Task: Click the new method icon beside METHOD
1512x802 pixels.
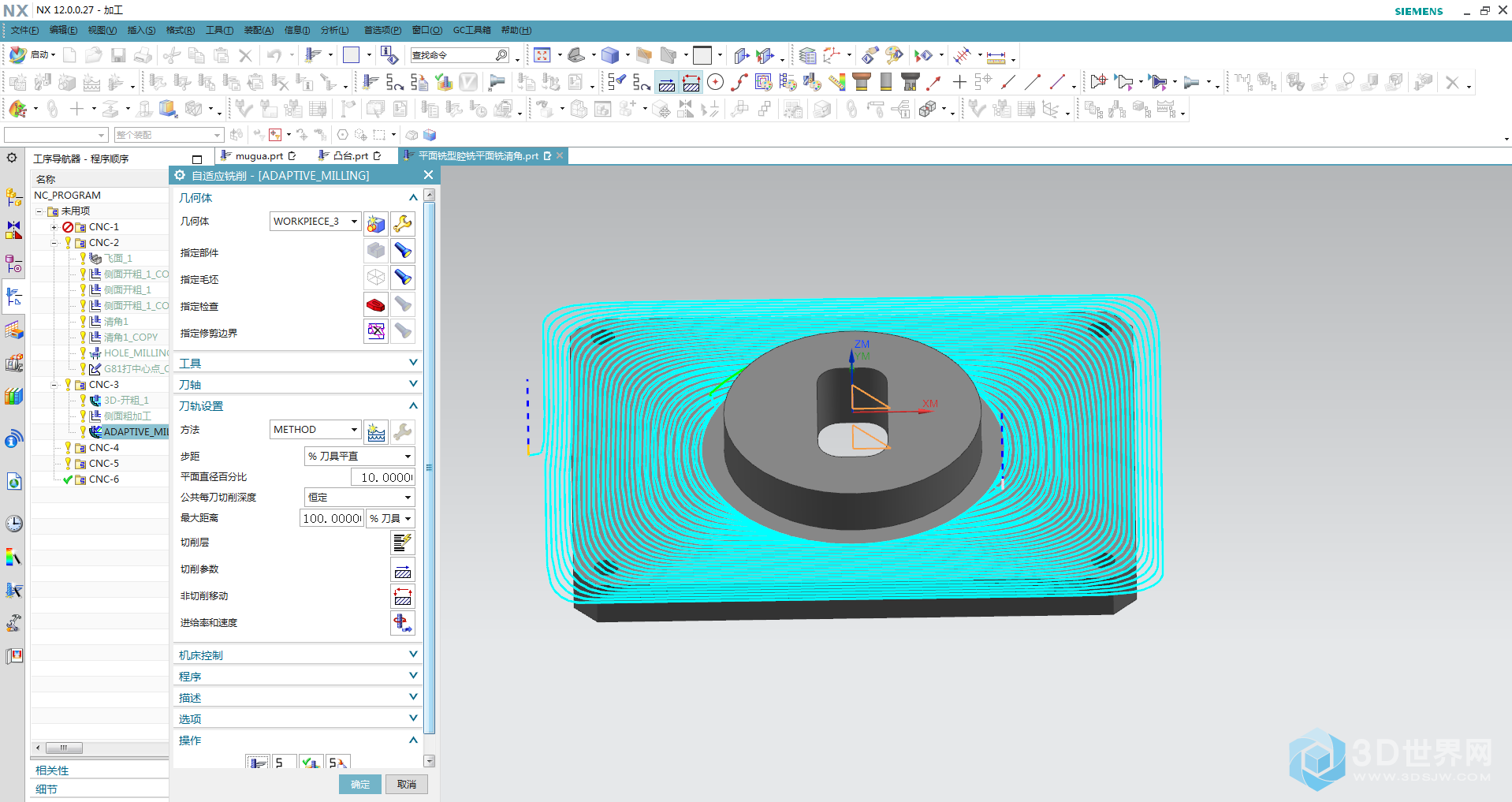Action: tap(376, 432)
